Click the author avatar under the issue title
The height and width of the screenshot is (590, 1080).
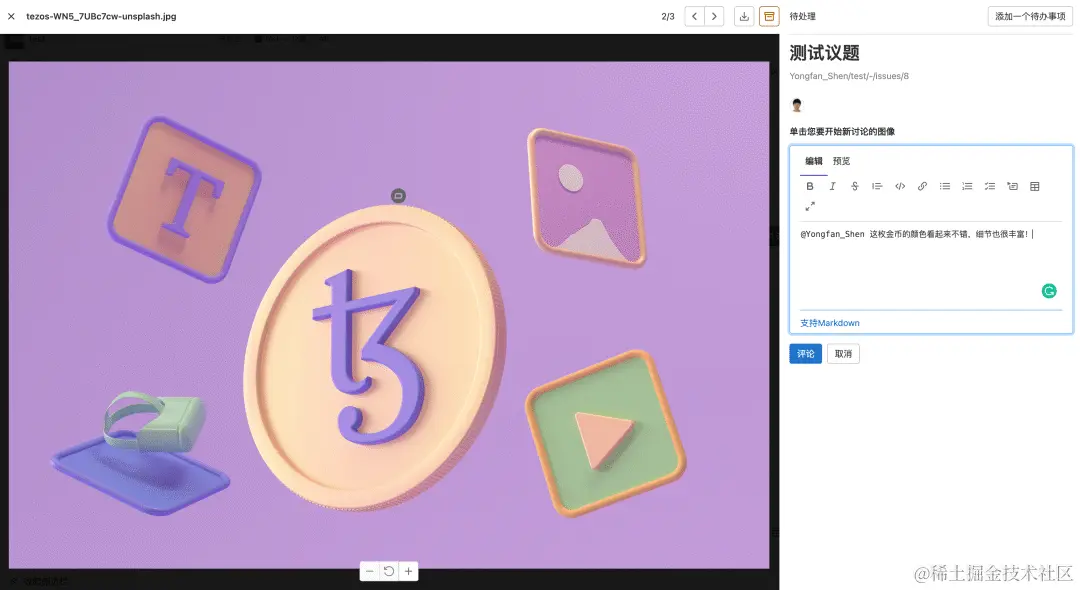(x=797, y=105)
